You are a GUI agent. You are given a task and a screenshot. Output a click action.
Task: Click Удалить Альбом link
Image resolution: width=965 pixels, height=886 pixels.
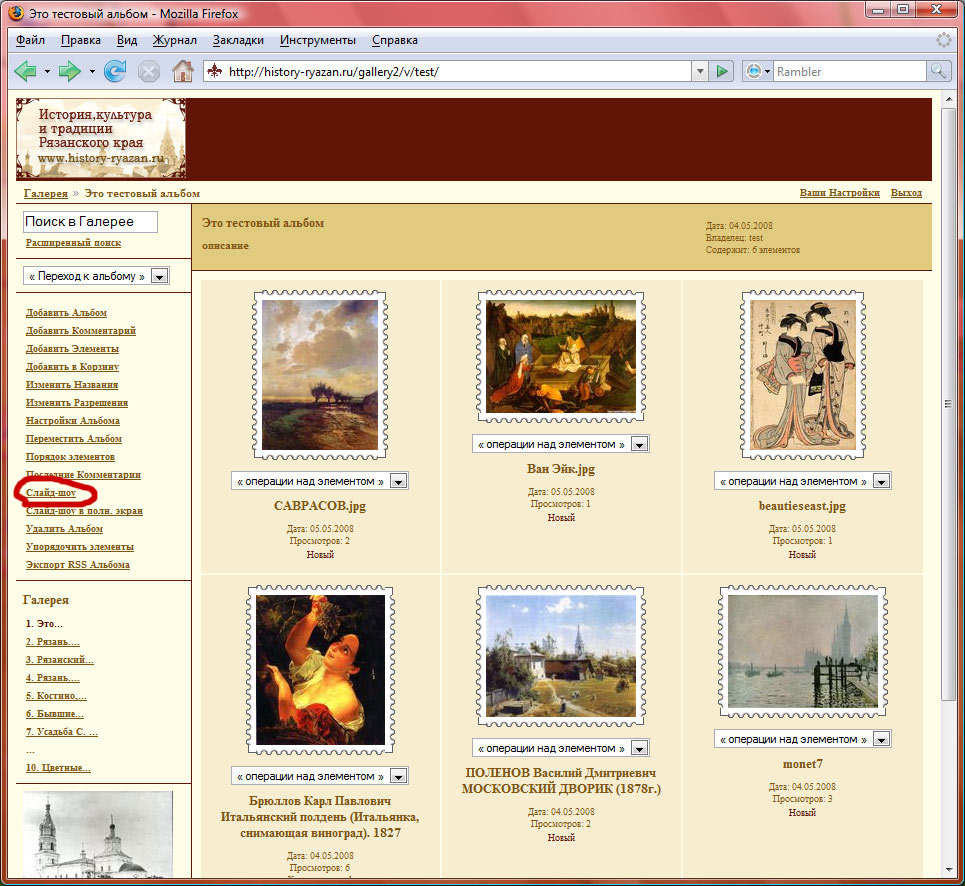64,529
